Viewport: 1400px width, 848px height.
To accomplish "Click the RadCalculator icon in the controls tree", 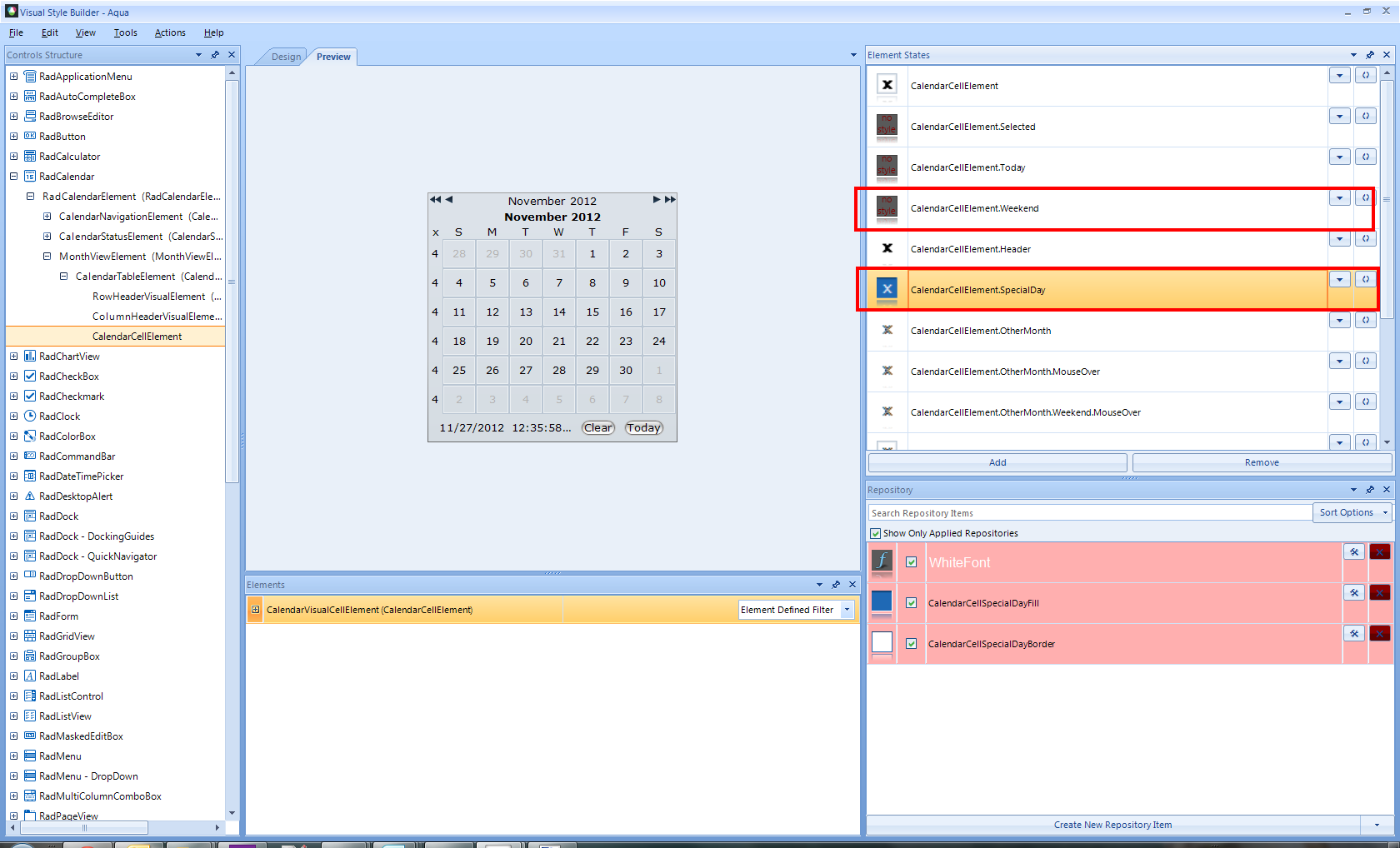I will (30, 156).
